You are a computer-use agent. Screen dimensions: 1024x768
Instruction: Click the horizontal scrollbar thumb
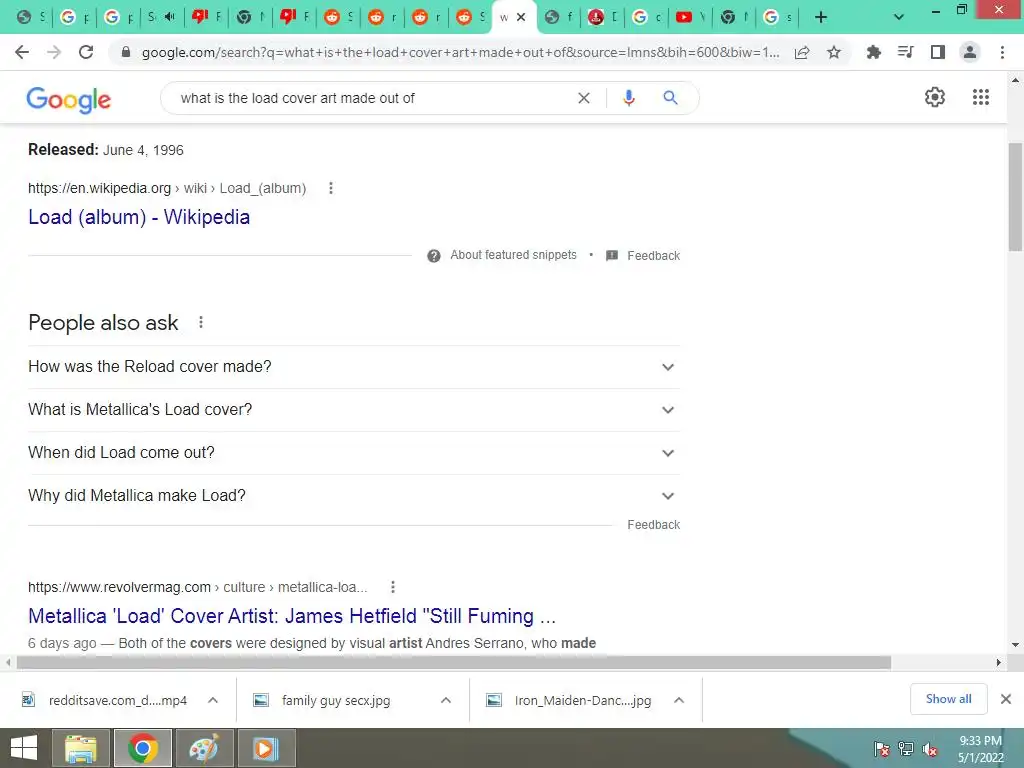click(454, 662)
